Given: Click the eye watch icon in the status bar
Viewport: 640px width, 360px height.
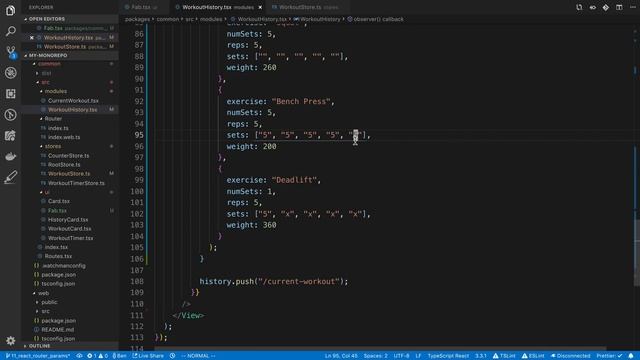Looking at the screenshot, I should [79, 356].
